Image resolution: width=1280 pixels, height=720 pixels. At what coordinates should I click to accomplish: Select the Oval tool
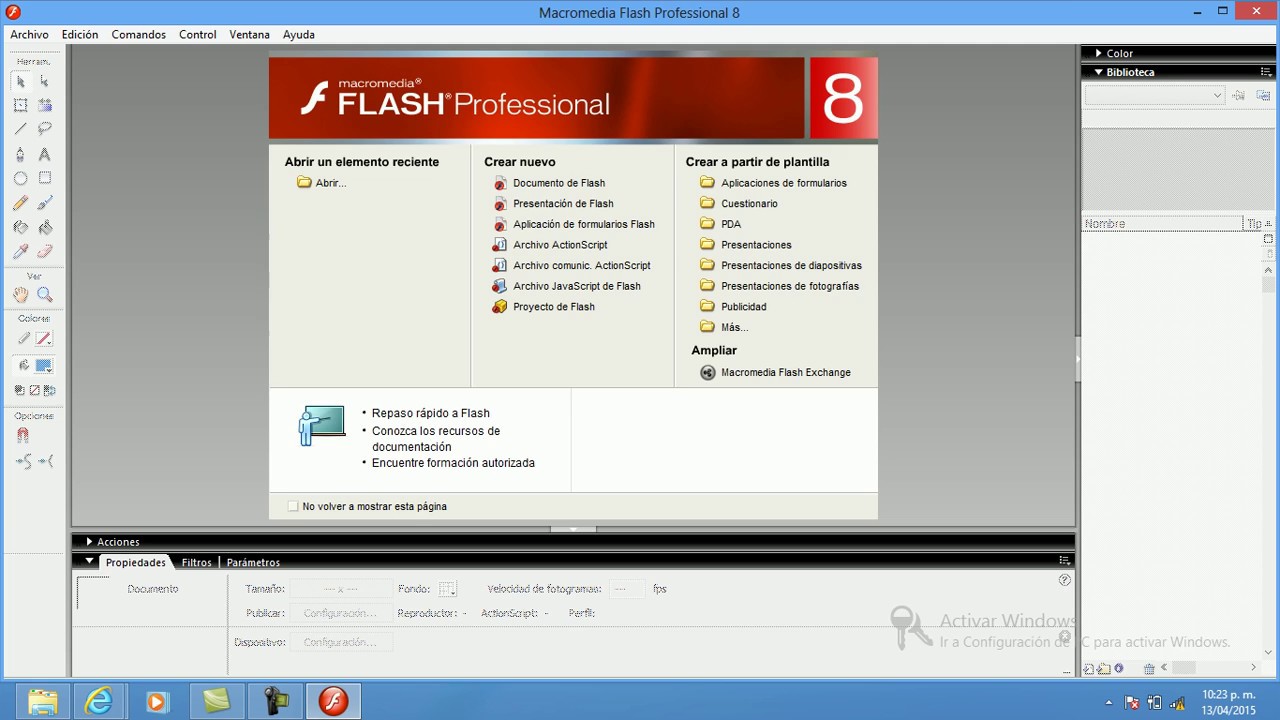(20, 178)
